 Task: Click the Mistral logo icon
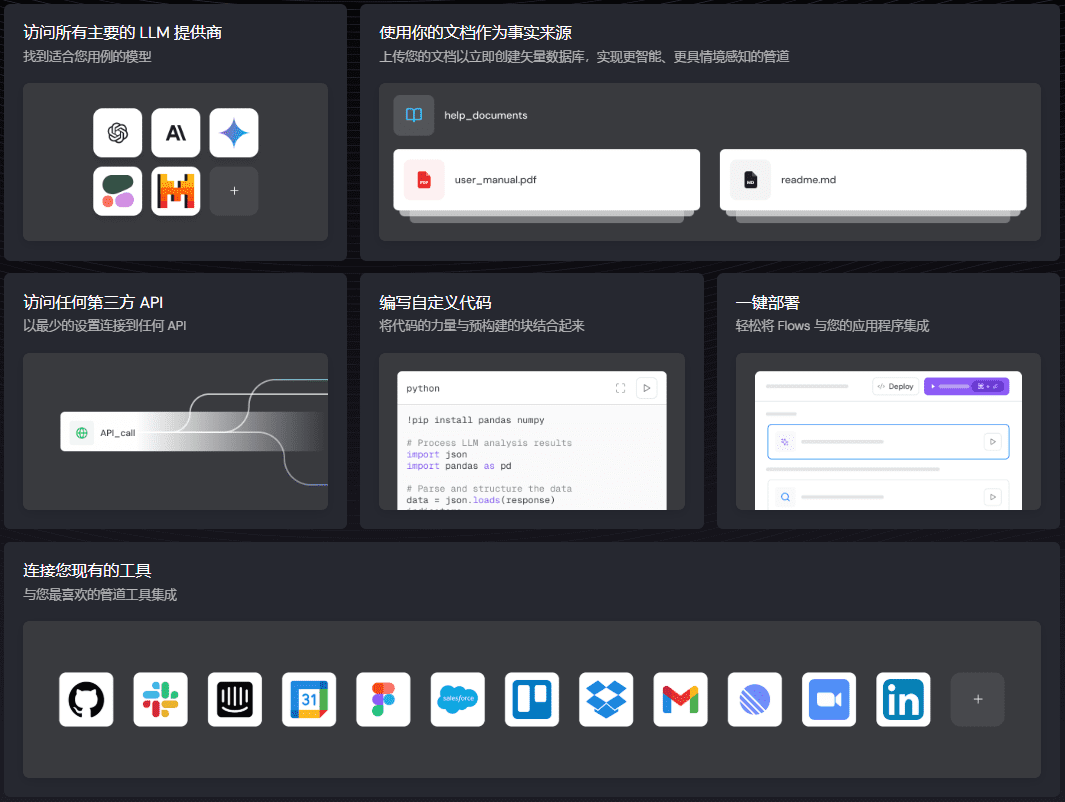click(x=176, y=191)
